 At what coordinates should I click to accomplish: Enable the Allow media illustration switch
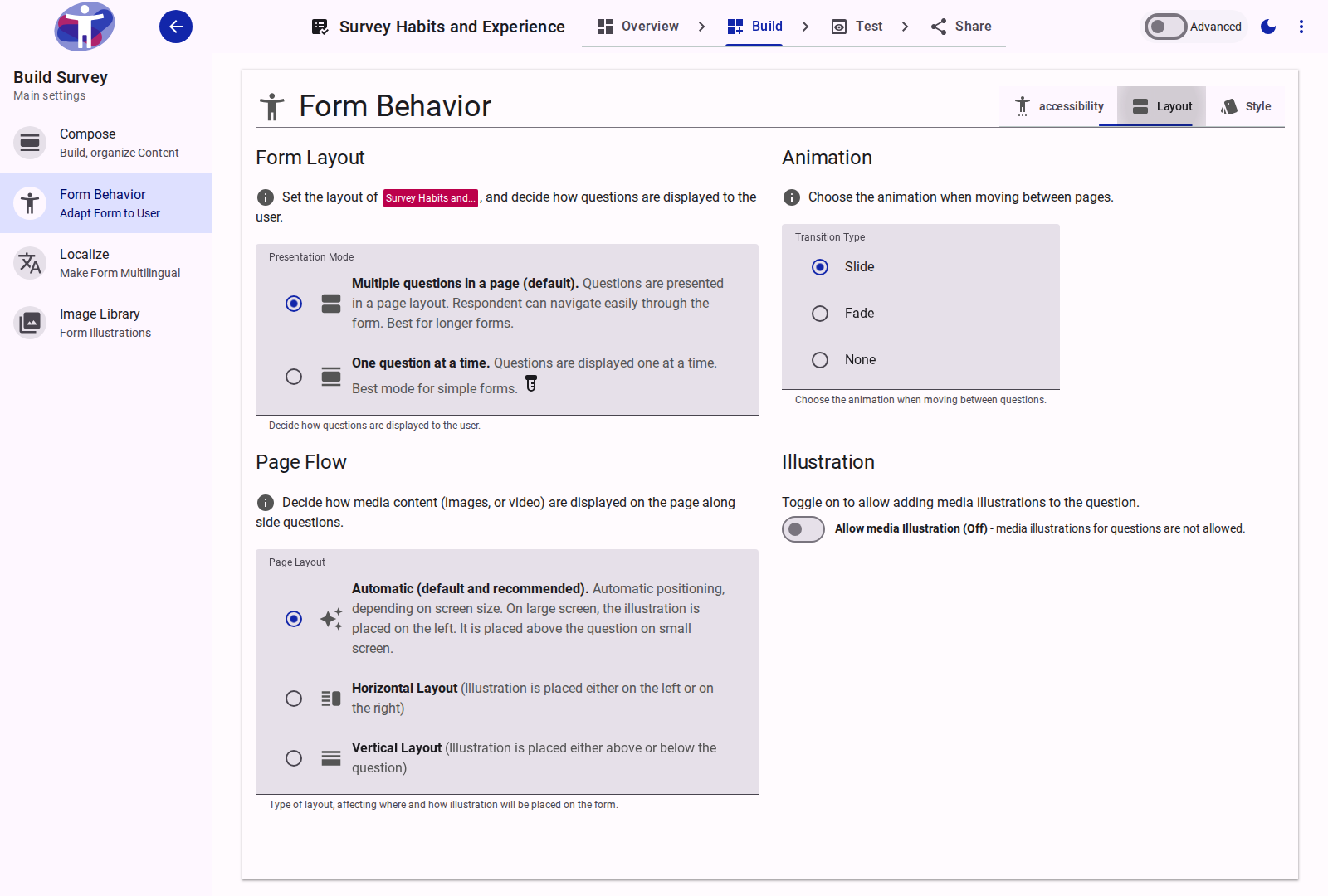tap(803, 529)
